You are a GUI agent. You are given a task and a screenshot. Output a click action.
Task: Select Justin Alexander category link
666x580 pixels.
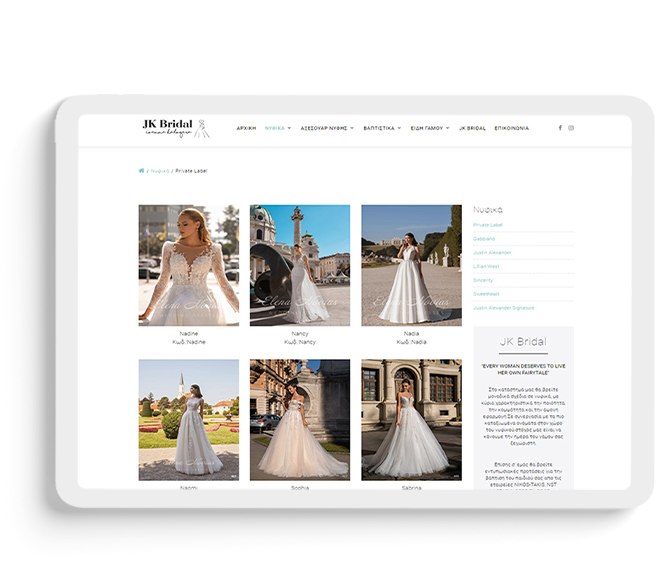(x=492, y=253)
